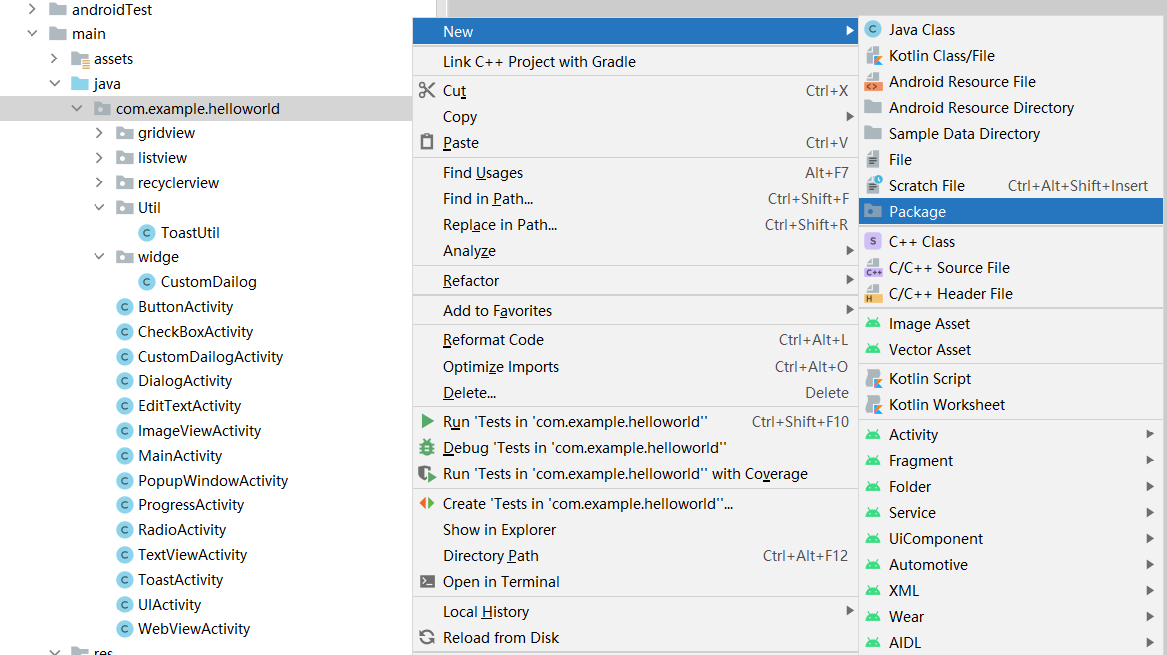This screenshot has width=1167, height=655.
Task: Select Package from the New submenu
Action: tap(917, 212)
